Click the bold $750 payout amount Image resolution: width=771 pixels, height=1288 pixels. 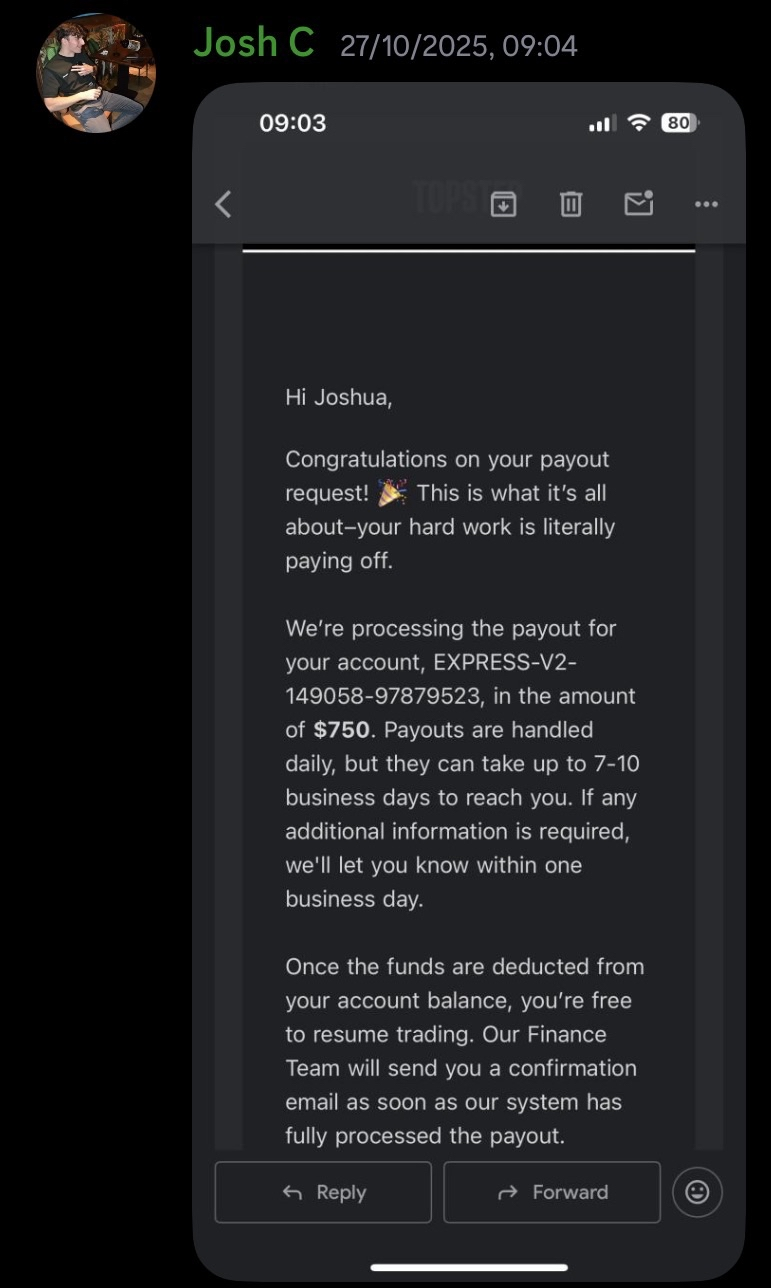click(x=342, y=729)
